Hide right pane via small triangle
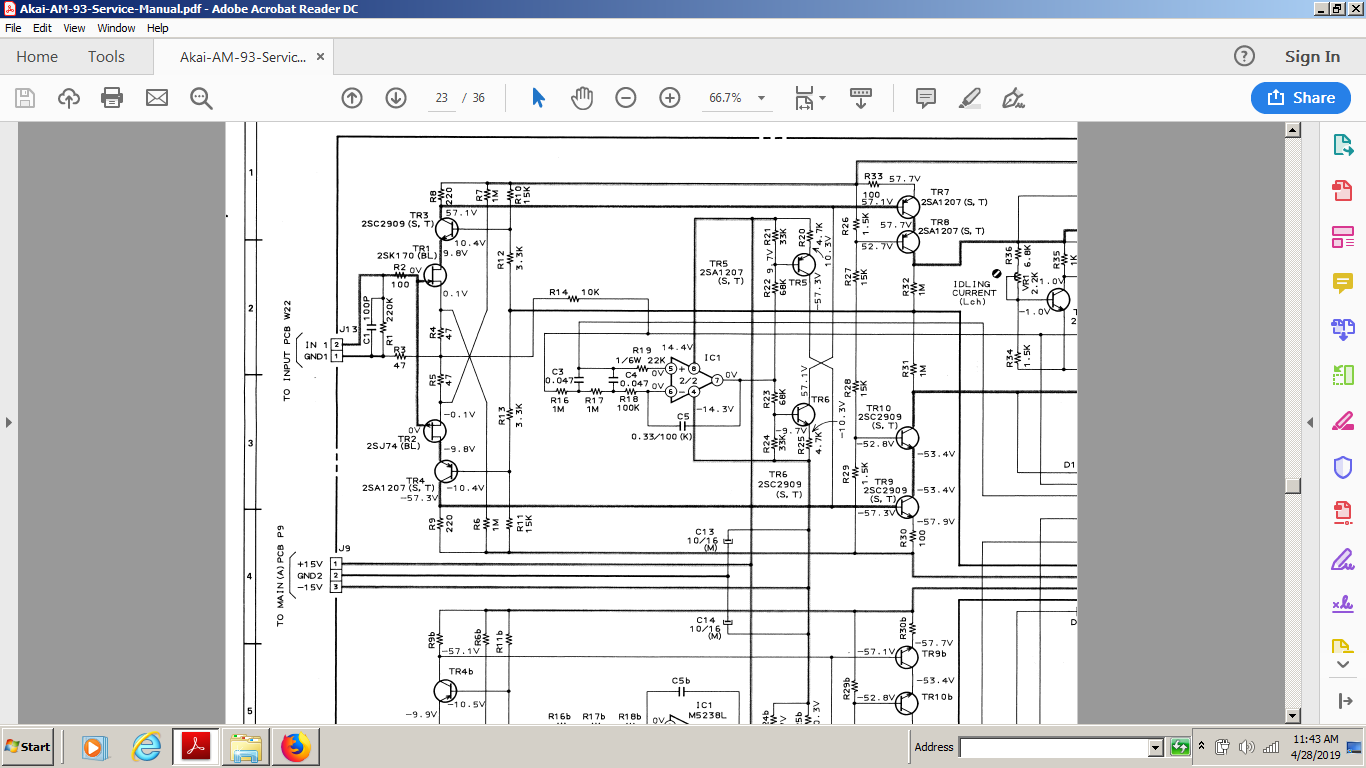This screenshot has height=768, width=1366. 1310,422
